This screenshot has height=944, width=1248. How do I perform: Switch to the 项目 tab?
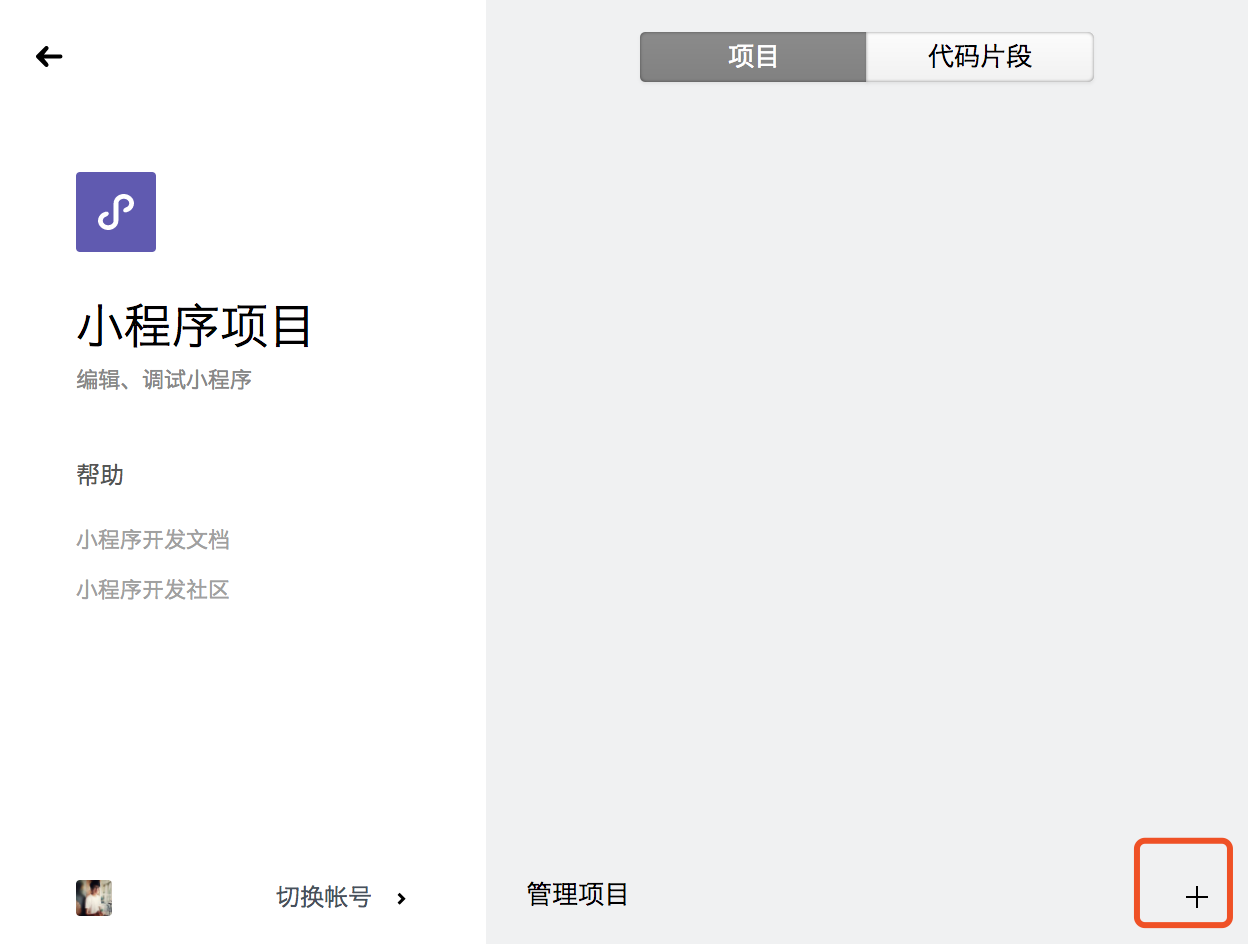[753, 57]
